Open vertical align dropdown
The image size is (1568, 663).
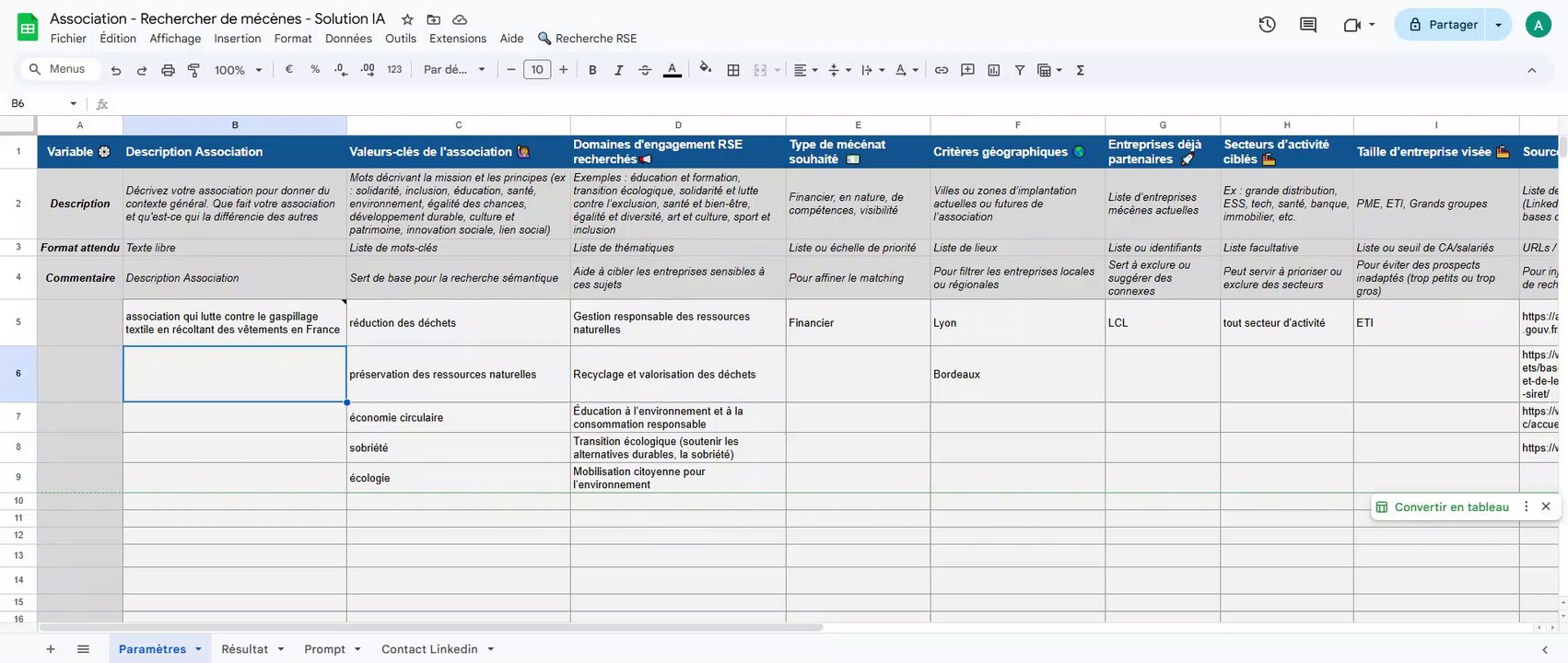tap(838, 70)
